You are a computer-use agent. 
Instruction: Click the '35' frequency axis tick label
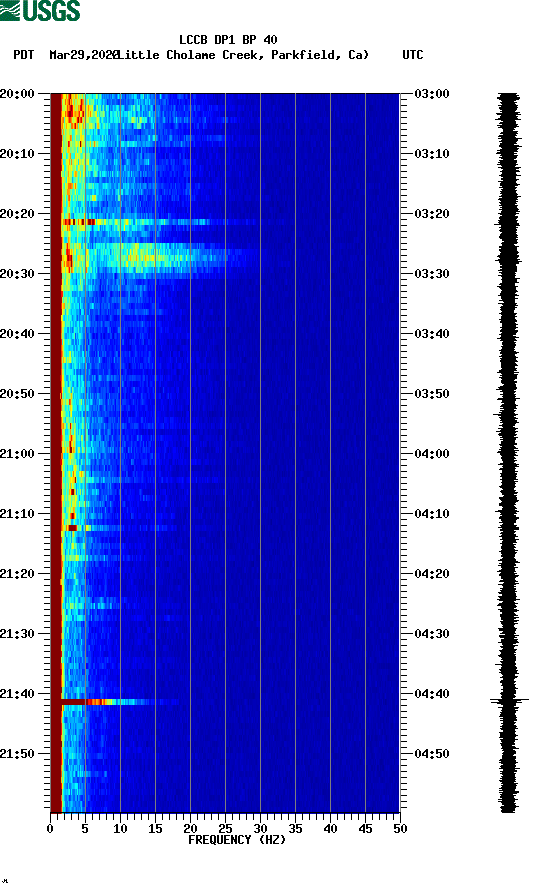[295, 829]
